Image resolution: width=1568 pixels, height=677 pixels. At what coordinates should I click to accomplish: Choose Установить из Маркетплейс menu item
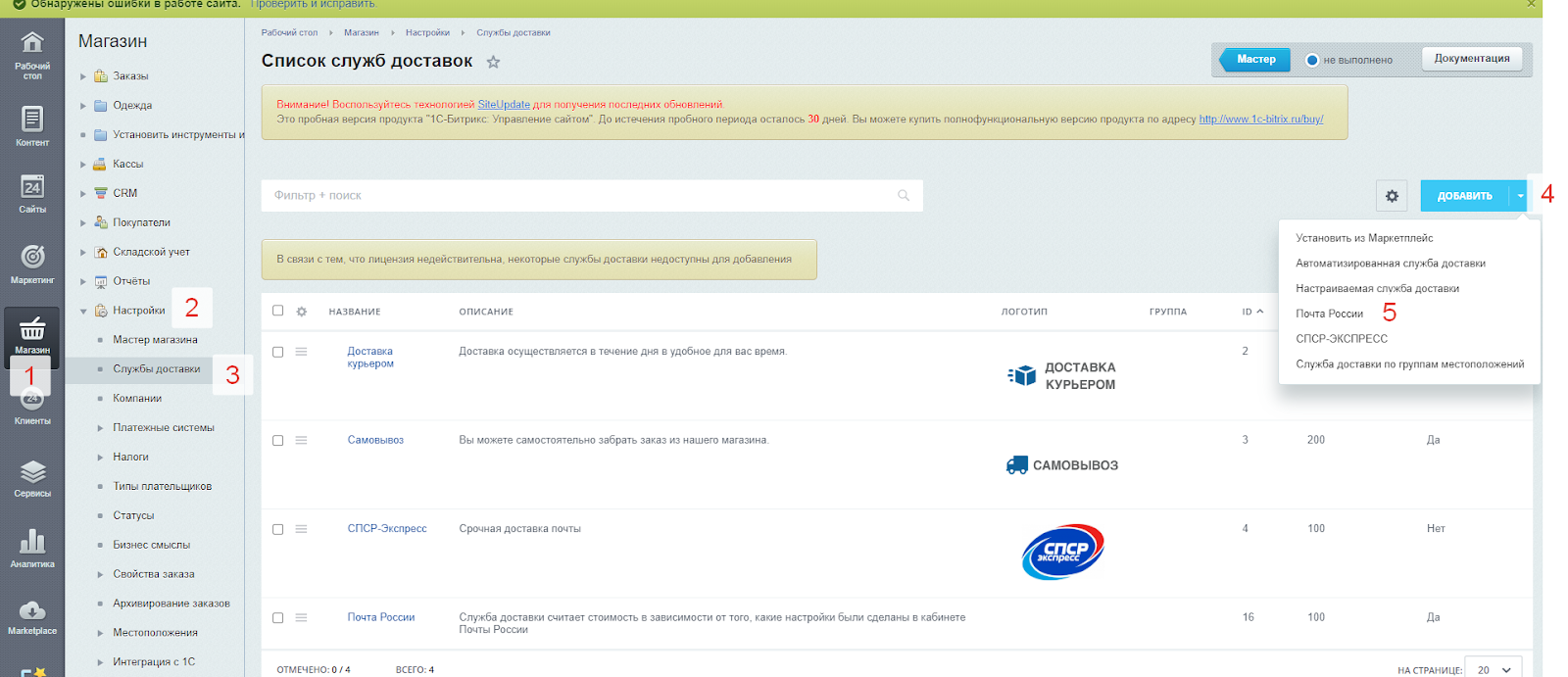coord(1364,238)
